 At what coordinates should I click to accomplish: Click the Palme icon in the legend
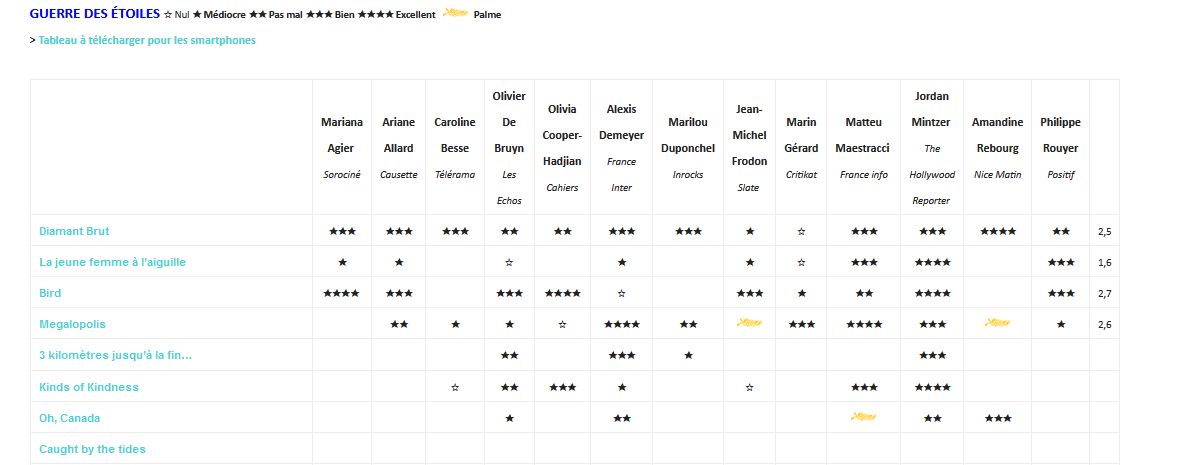[x=456, y=14]
